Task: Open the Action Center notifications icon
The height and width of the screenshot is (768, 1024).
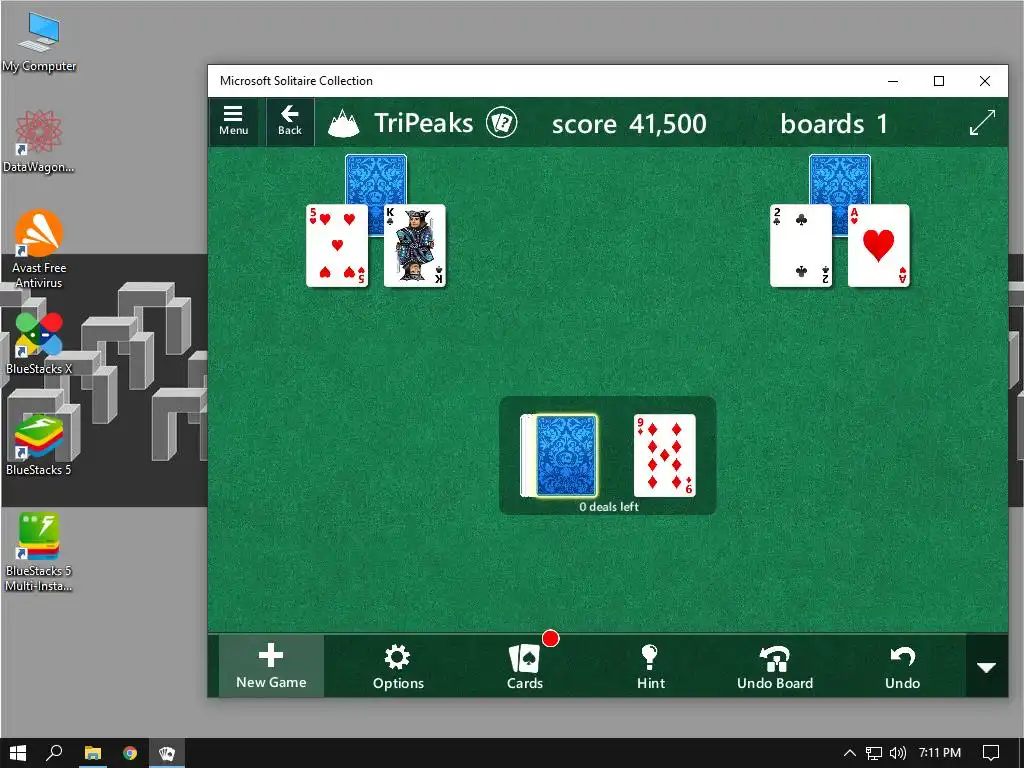Action: [991, 753]
